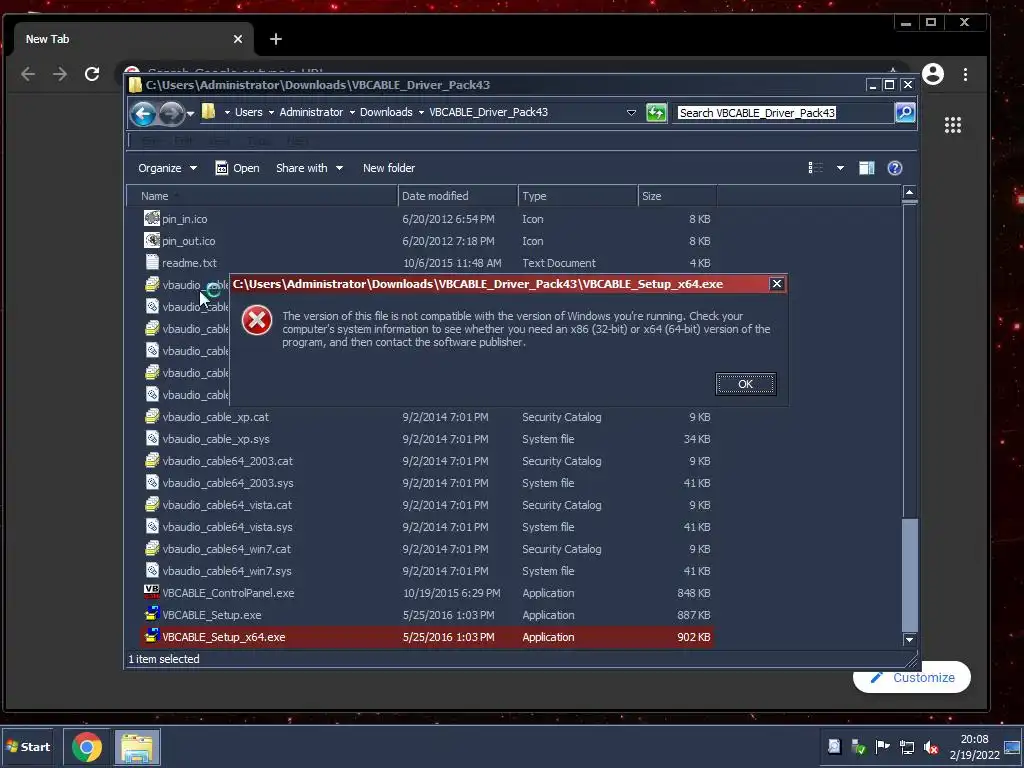Viewport: 1024px width, 768px height.
Task: Click the network tray icon
Action: [x=906, y=747]
